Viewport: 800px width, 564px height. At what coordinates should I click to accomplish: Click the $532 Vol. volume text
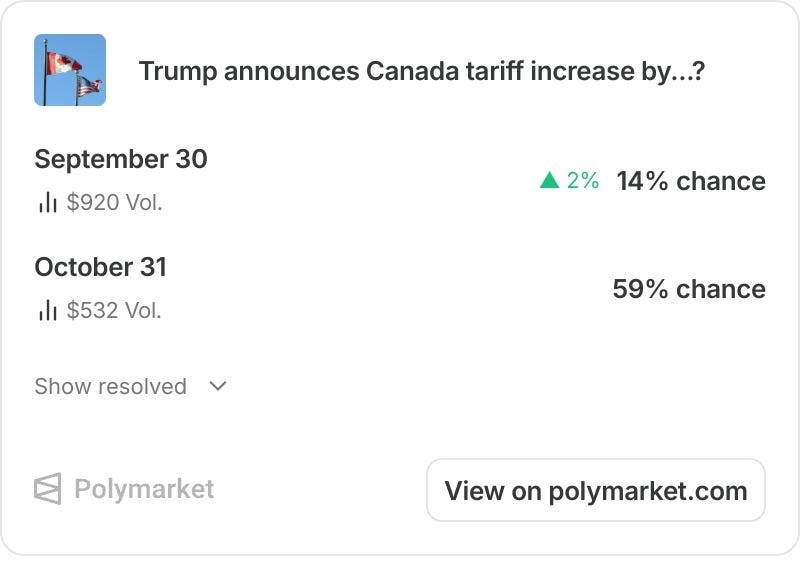(x=114, y=310)
